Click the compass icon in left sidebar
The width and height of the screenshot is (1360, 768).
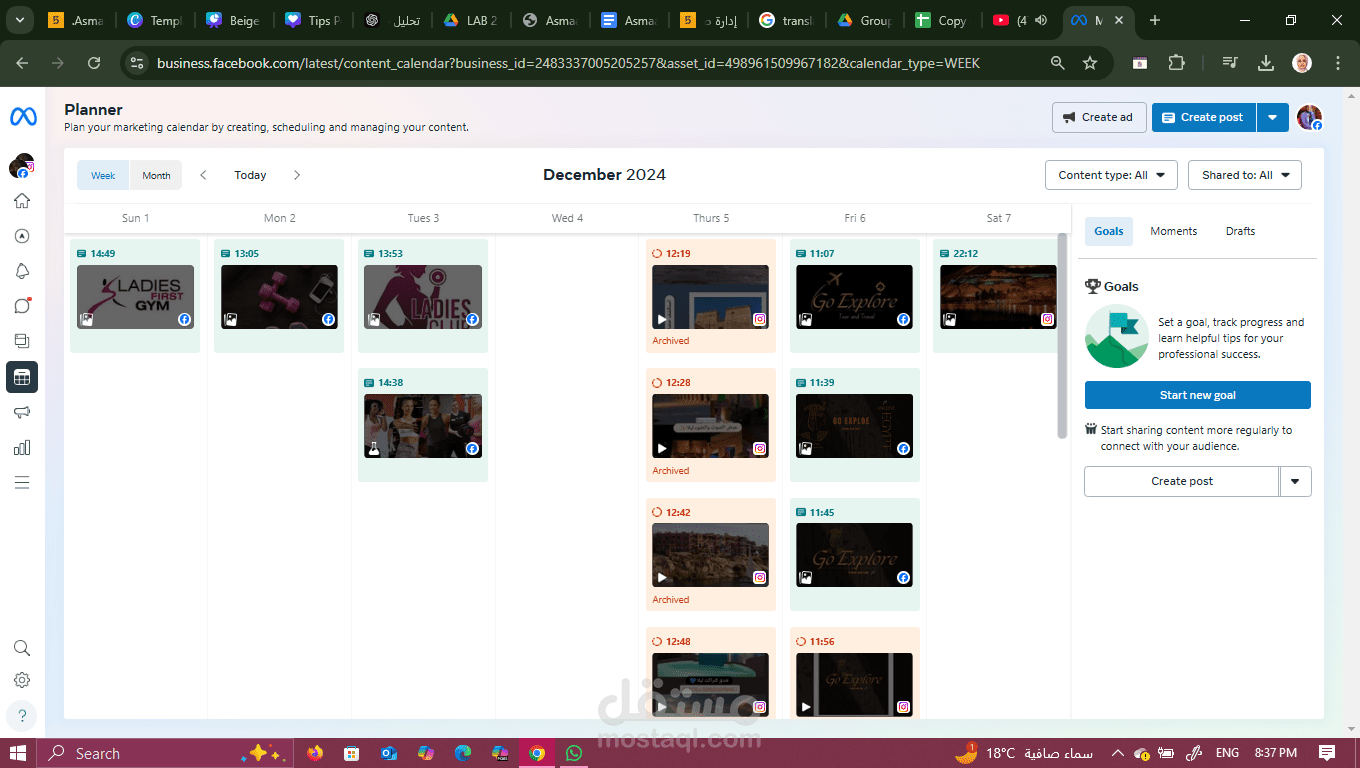pos(22,236)
